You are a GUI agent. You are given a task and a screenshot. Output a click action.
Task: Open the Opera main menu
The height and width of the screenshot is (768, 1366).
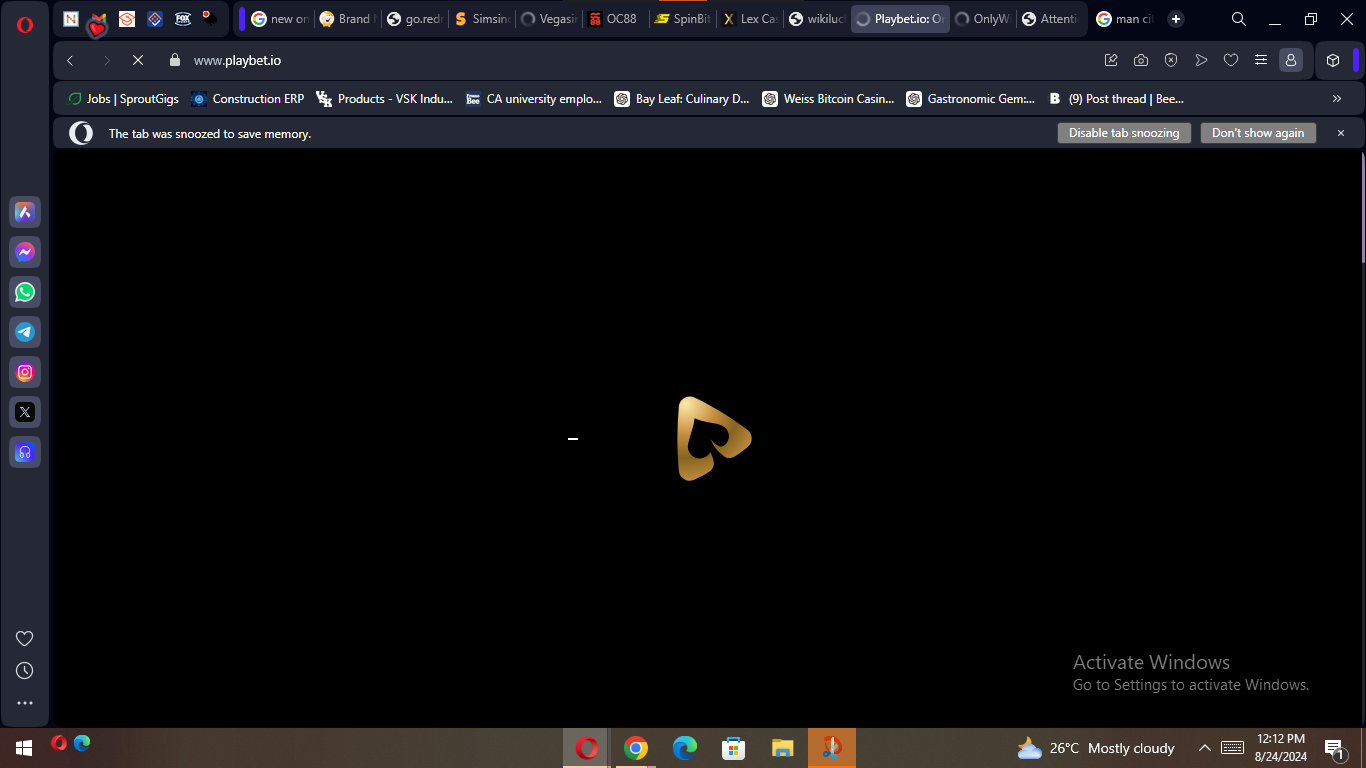[25, 25]
